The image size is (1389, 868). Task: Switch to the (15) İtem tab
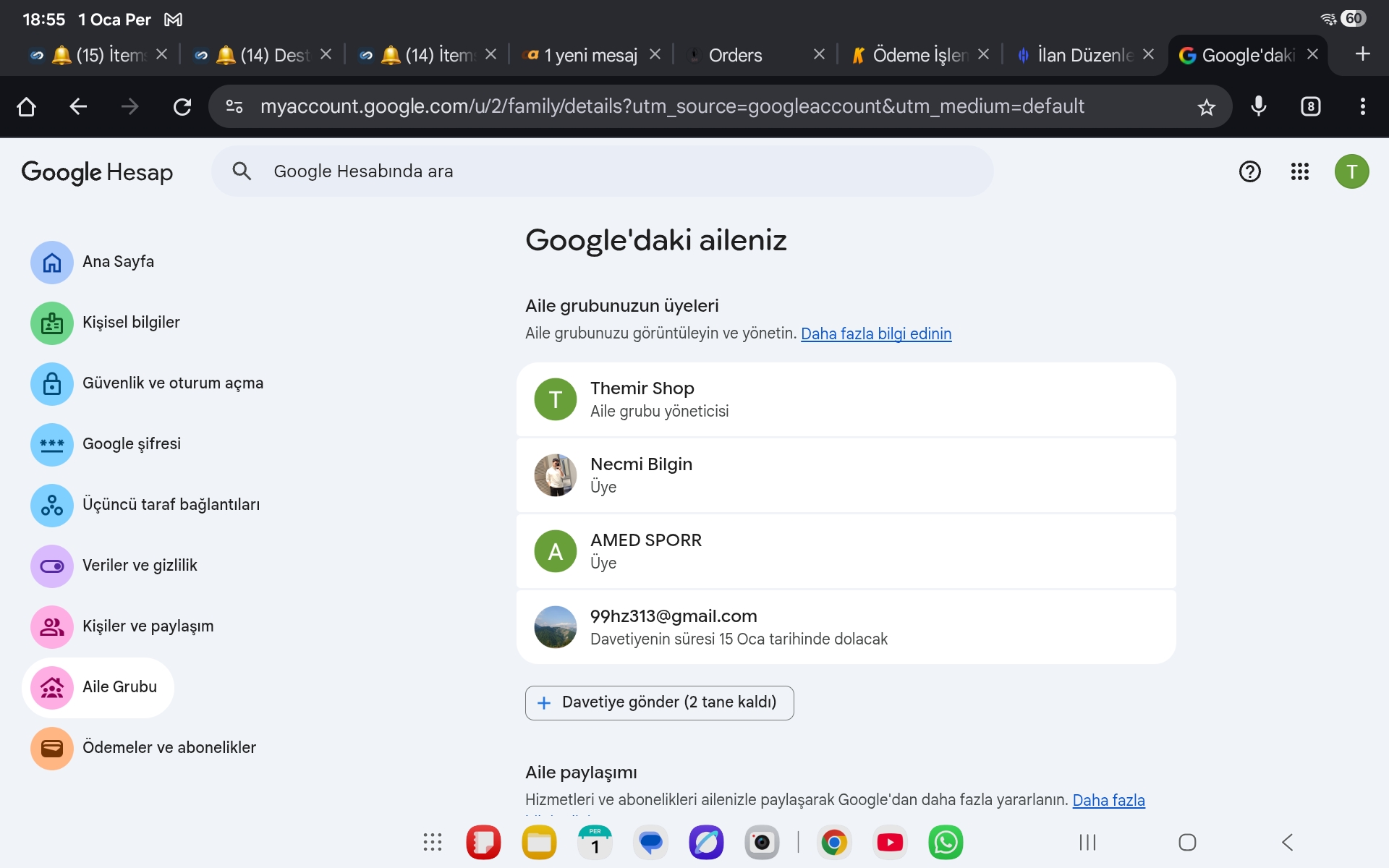click(x=98, y=55)
